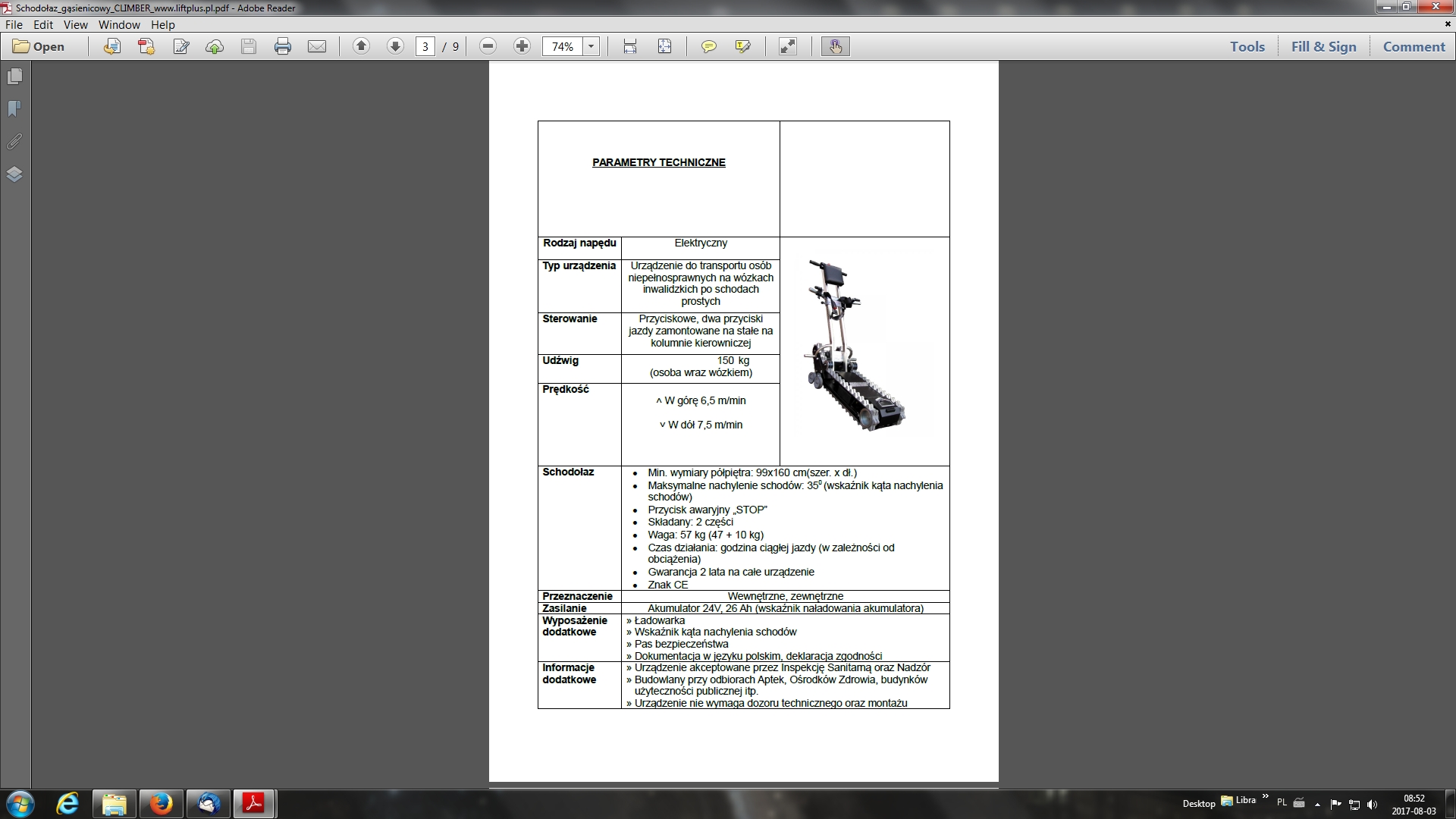Open the Edit menu
The height and width of the screenshot is (819, 1456).
43,25
